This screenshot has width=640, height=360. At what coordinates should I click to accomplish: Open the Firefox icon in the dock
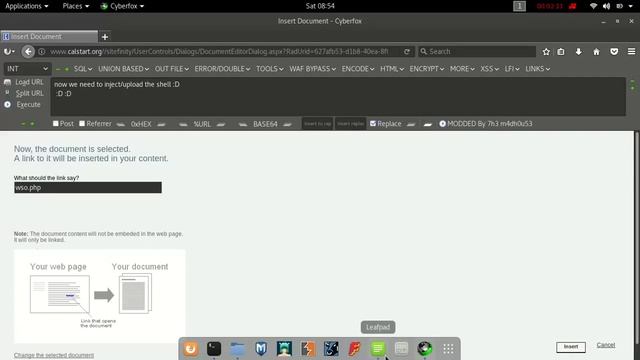click(191, 349)
